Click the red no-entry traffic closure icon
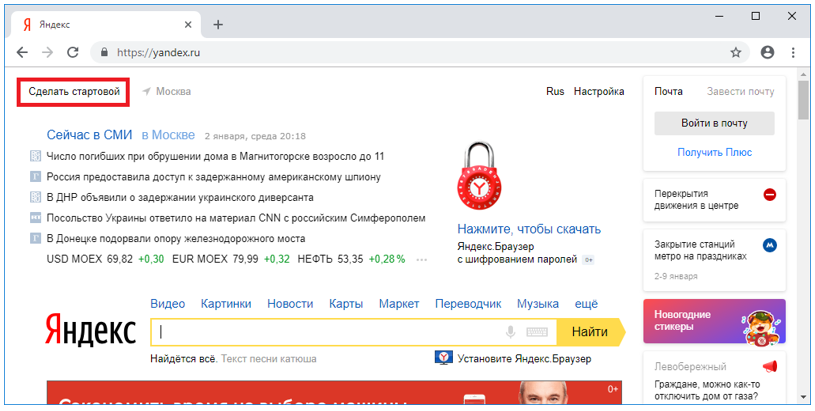This screenshot has width=815, height=411. [x=769, y=194]
